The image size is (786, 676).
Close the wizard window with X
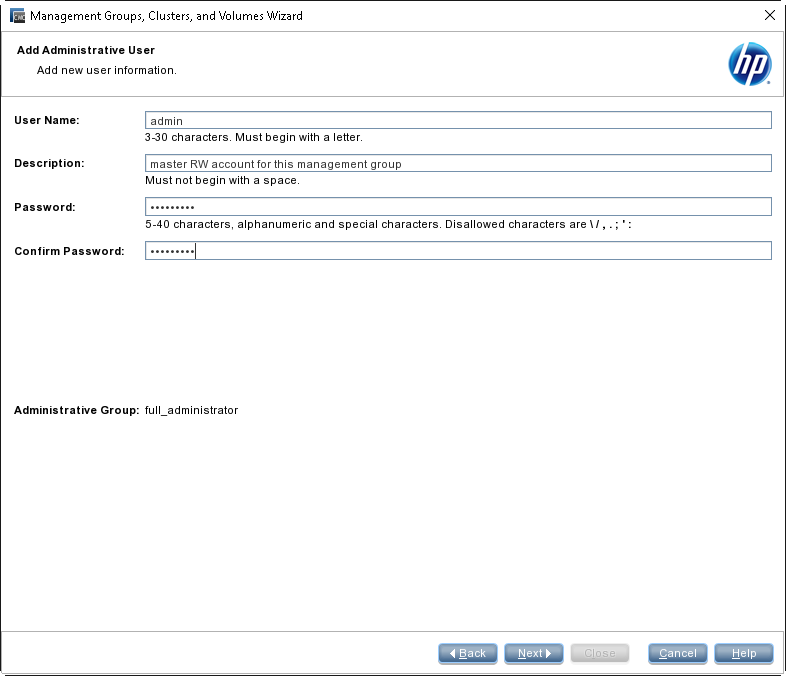point(770,16)
